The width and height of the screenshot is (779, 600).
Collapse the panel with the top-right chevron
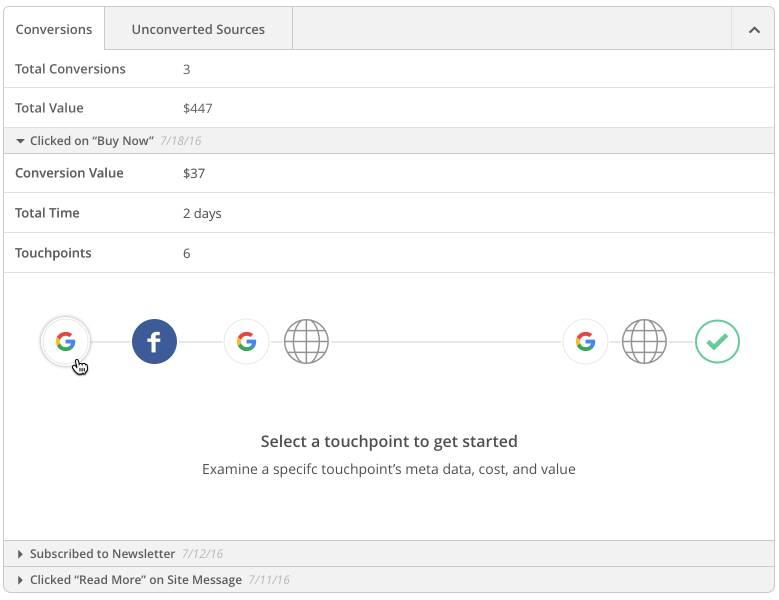754,30
